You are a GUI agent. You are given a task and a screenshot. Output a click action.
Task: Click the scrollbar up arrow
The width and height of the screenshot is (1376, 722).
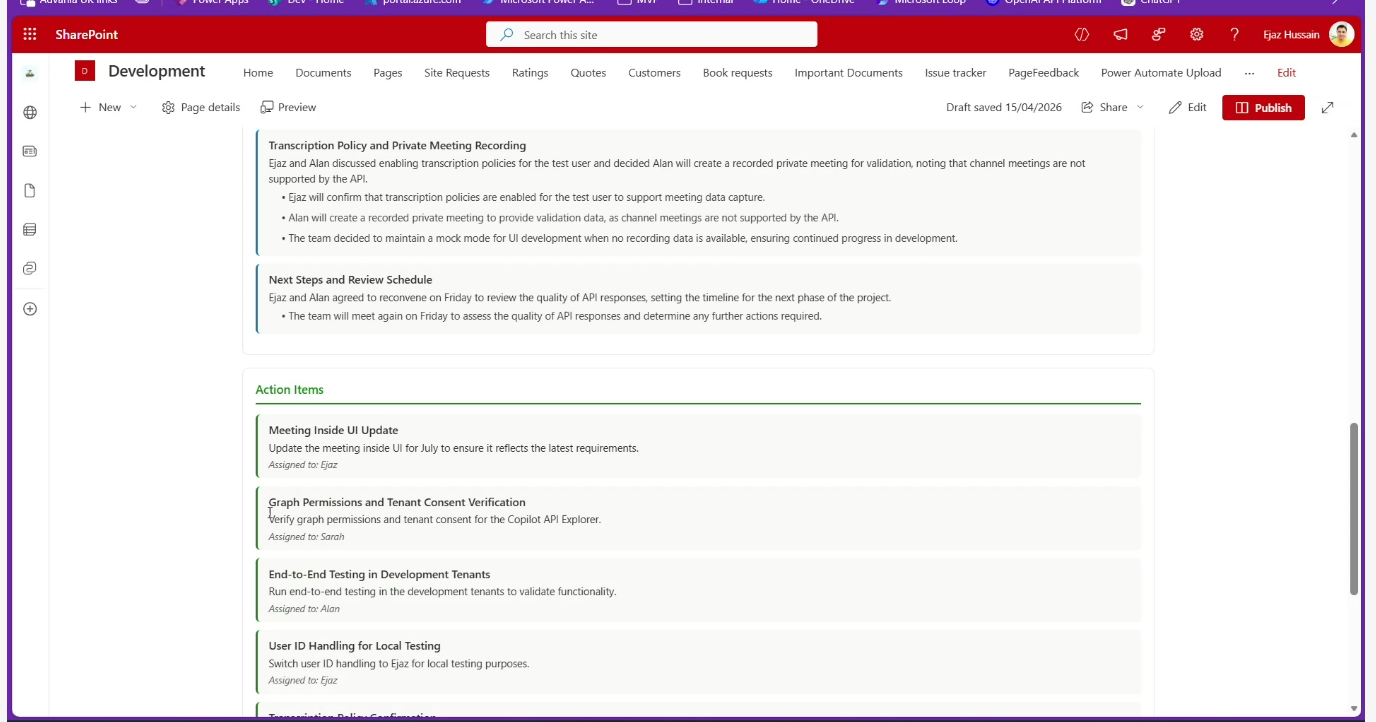pos(1354,134)
